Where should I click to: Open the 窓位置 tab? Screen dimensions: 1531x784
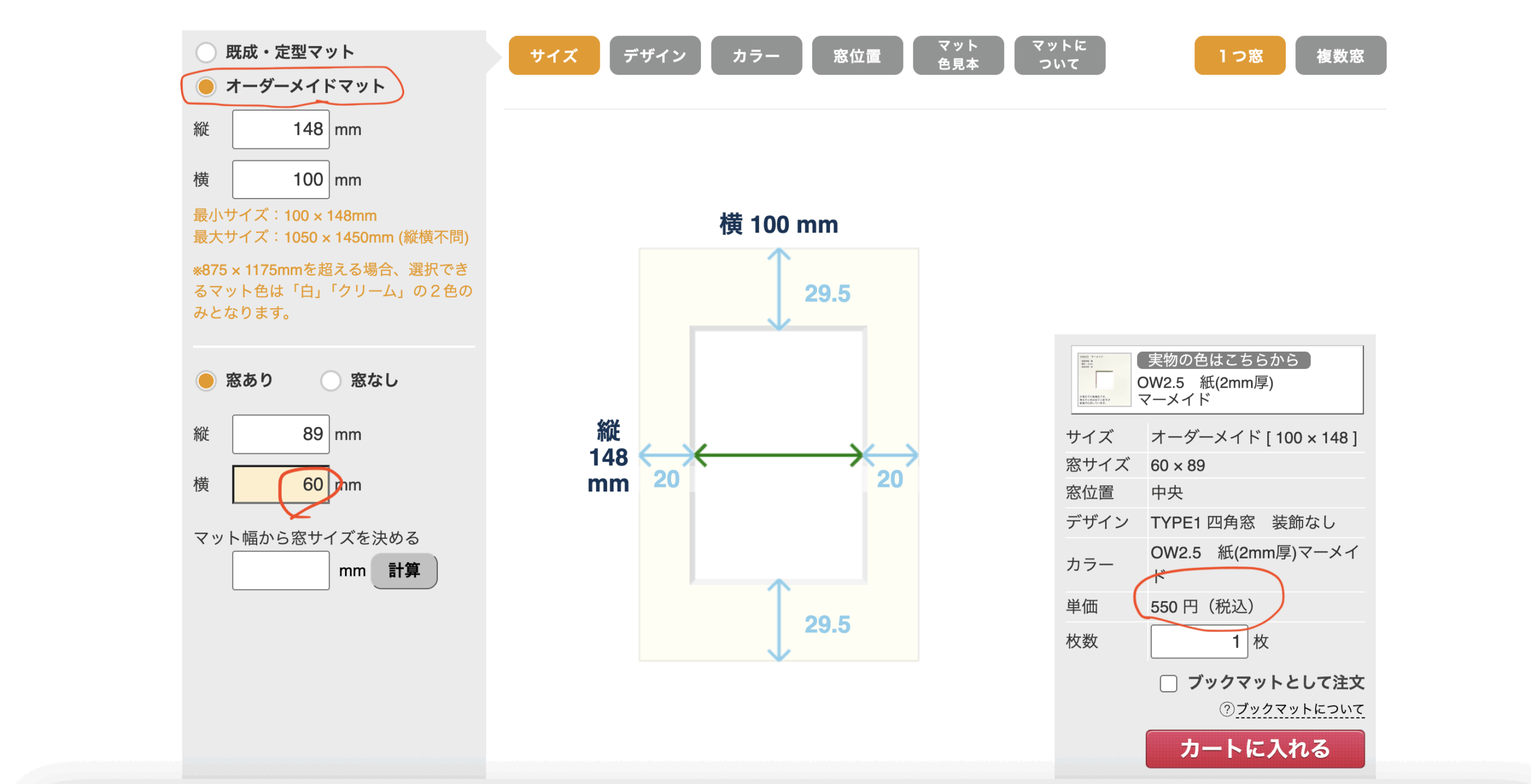tap(857, 56)
